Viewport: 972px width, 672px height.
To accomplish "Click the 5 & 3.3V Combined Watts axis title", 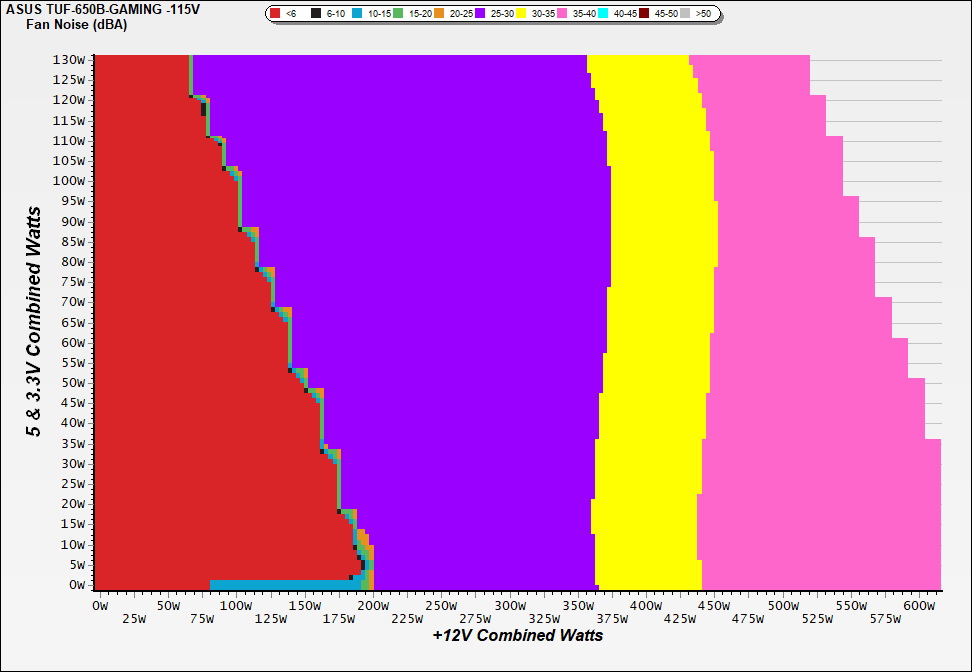I will 35,321.
